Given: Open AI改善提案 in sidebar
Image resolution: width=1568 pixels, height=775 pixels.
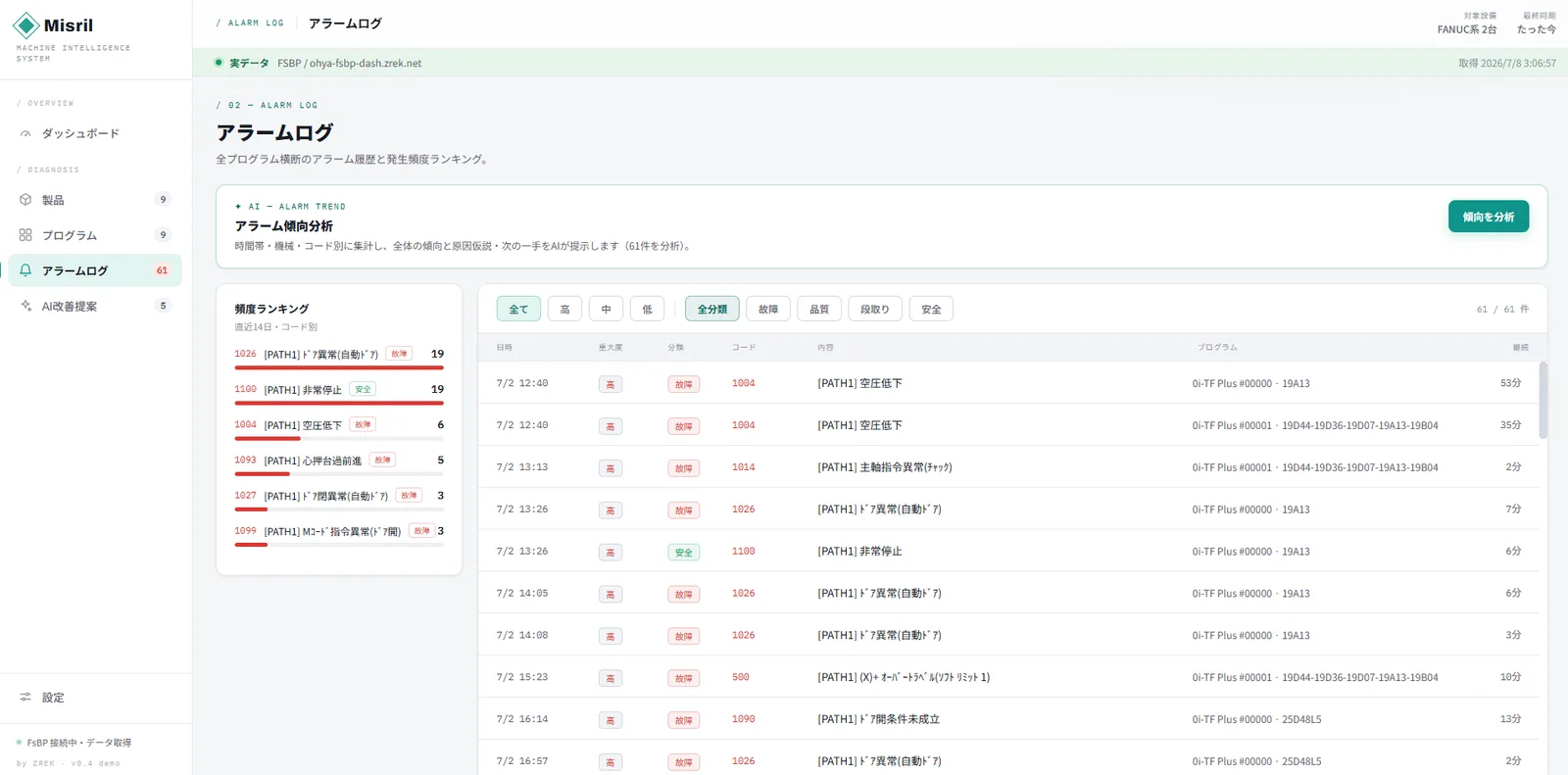Looking at the screenshot, I should (95, 306).
